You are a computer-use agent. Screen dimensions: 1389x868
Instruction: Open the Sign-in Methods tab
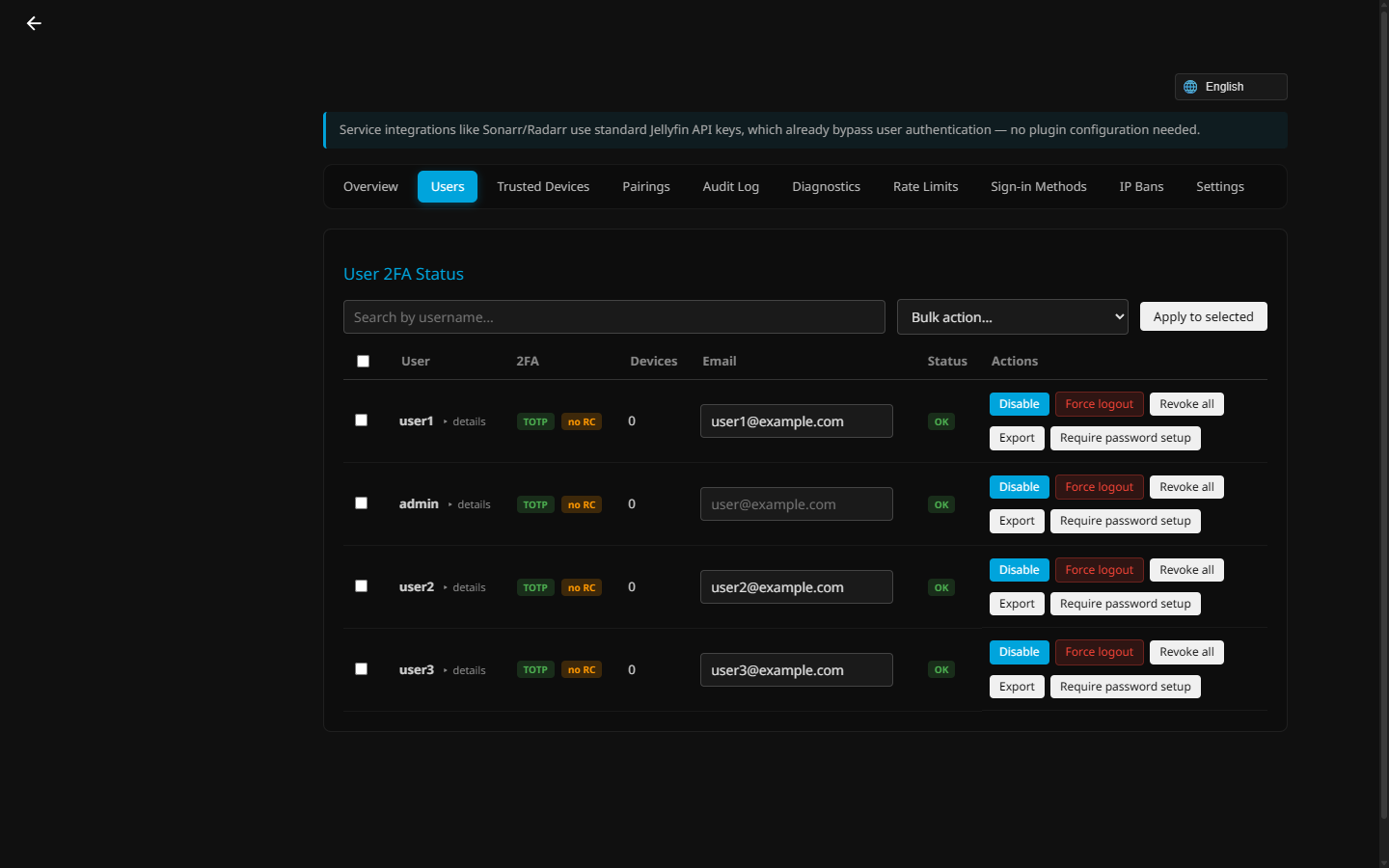tap(1039, 187)
